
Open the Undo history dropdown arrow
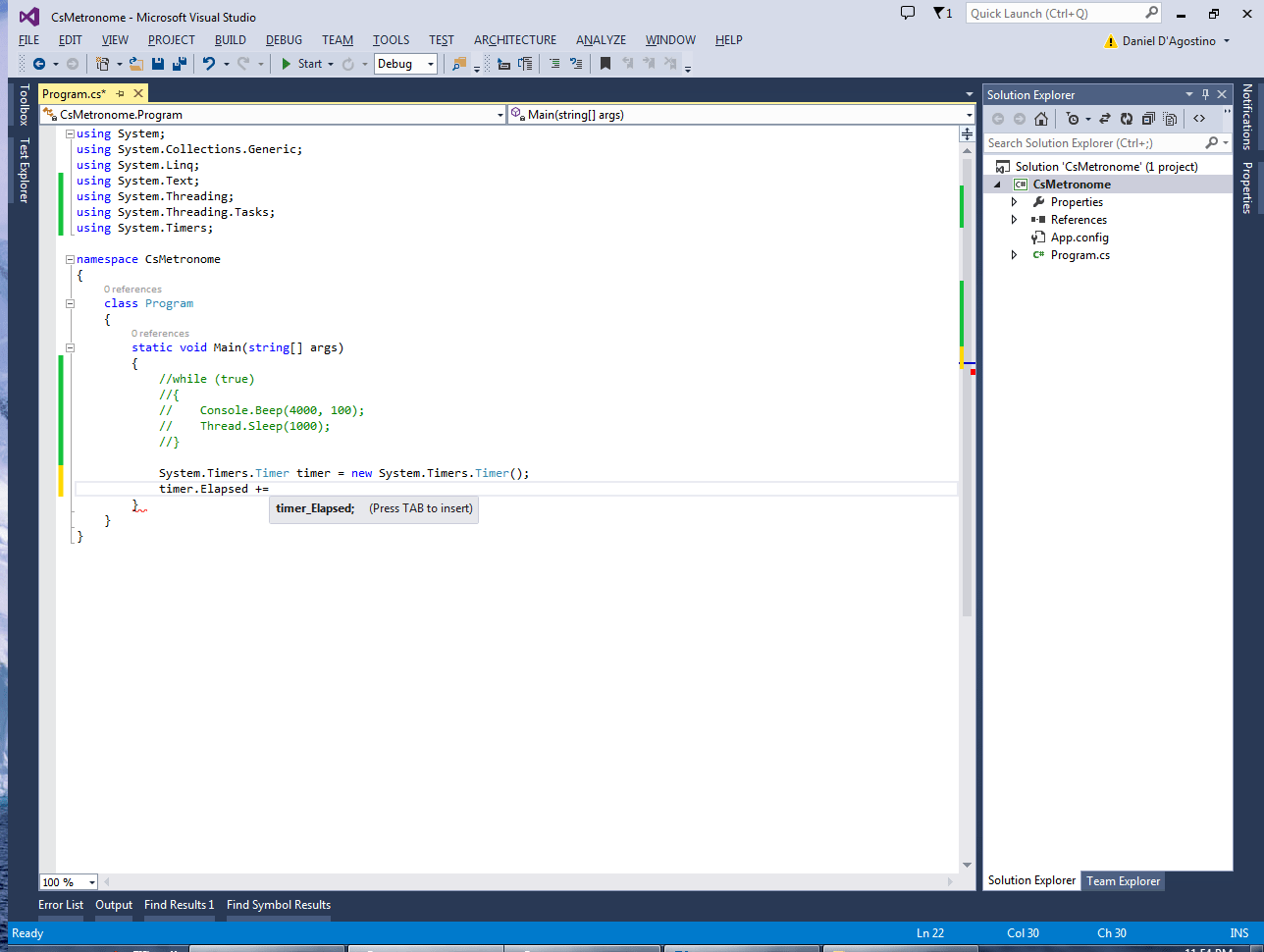(x=226, y=64)
